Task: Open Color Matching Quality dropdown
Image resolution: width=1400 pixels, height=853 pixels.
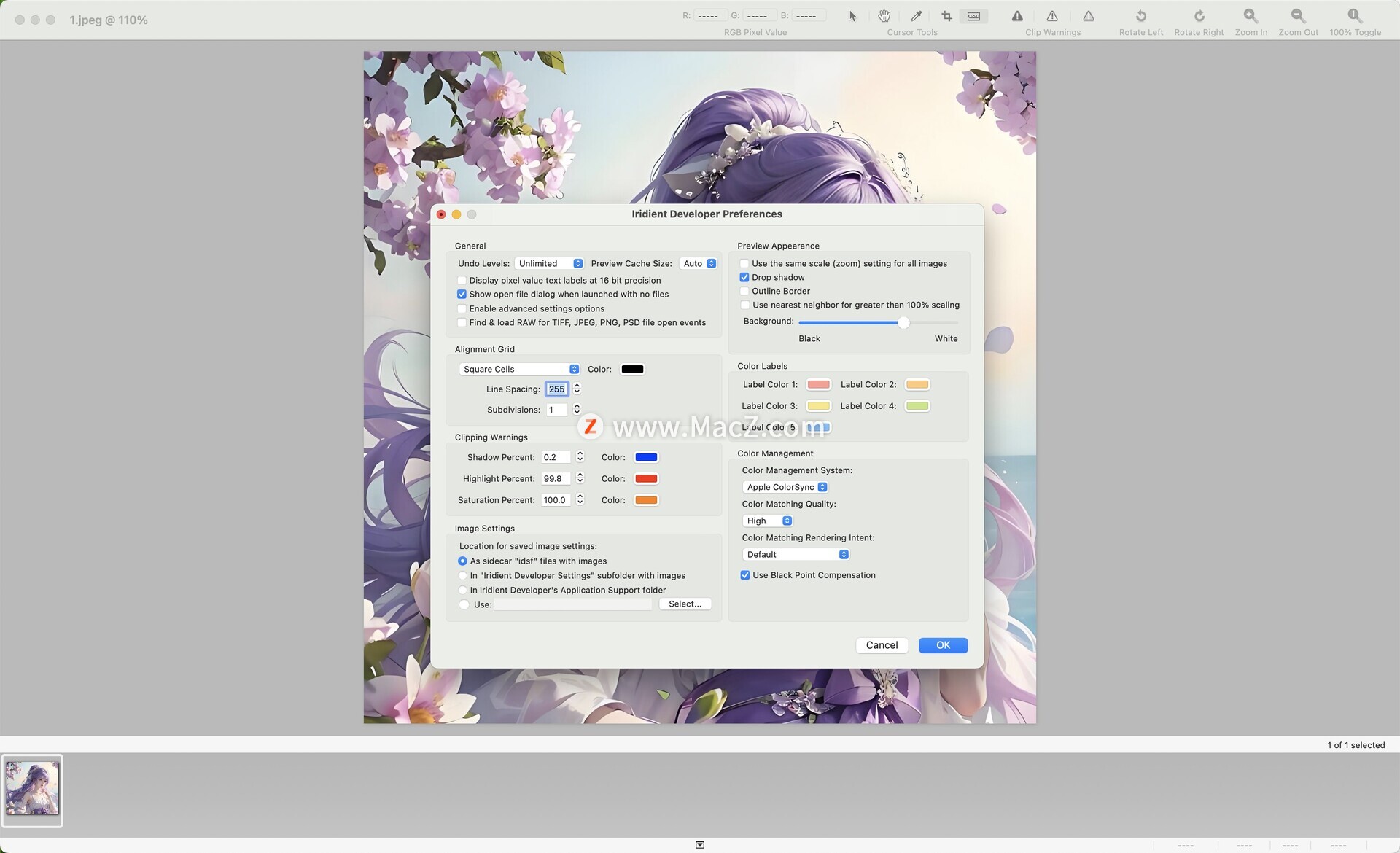Action: [768, 521]
